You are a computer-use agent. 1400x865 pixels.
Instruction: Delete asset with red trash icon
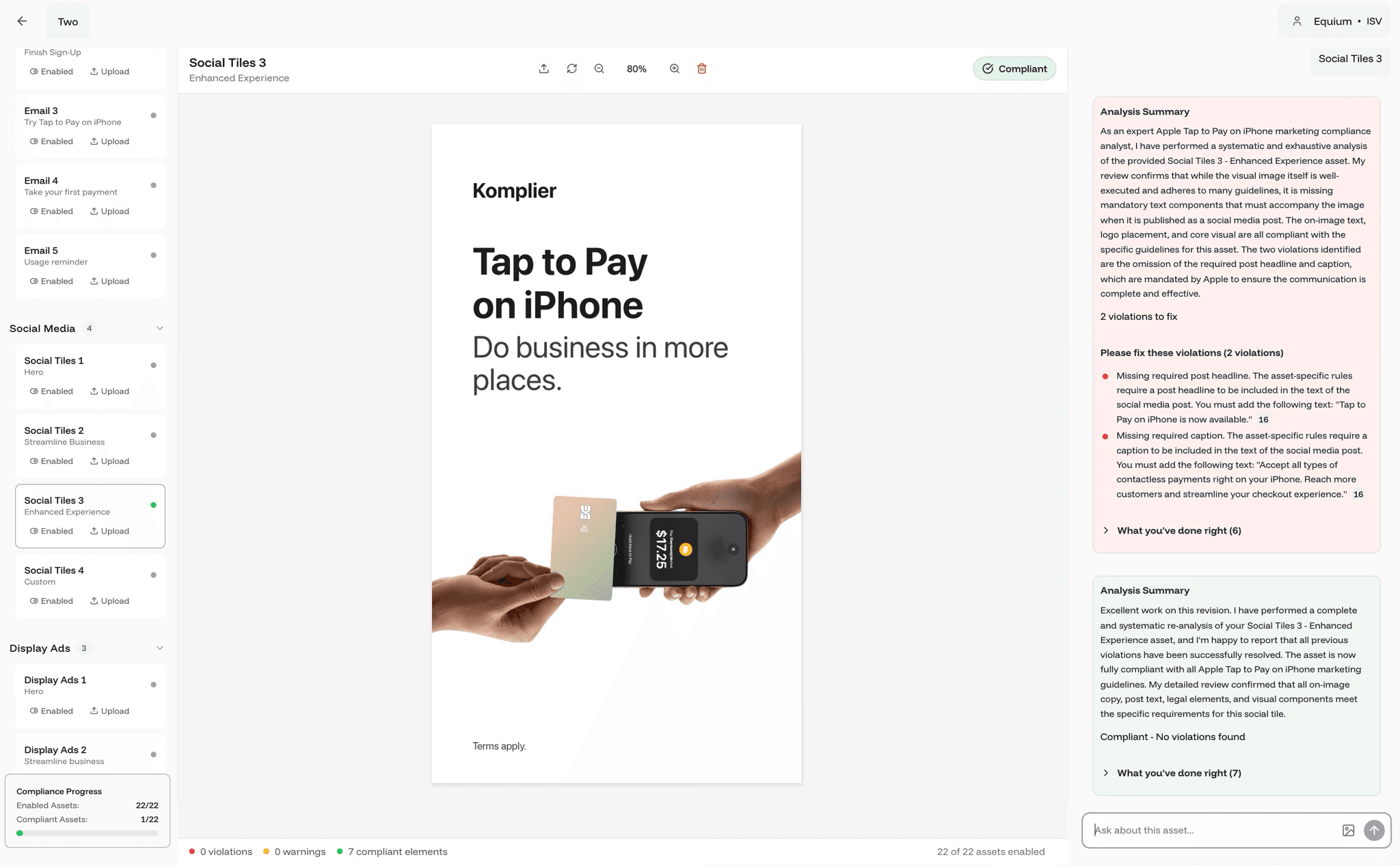tap(701, 68)
